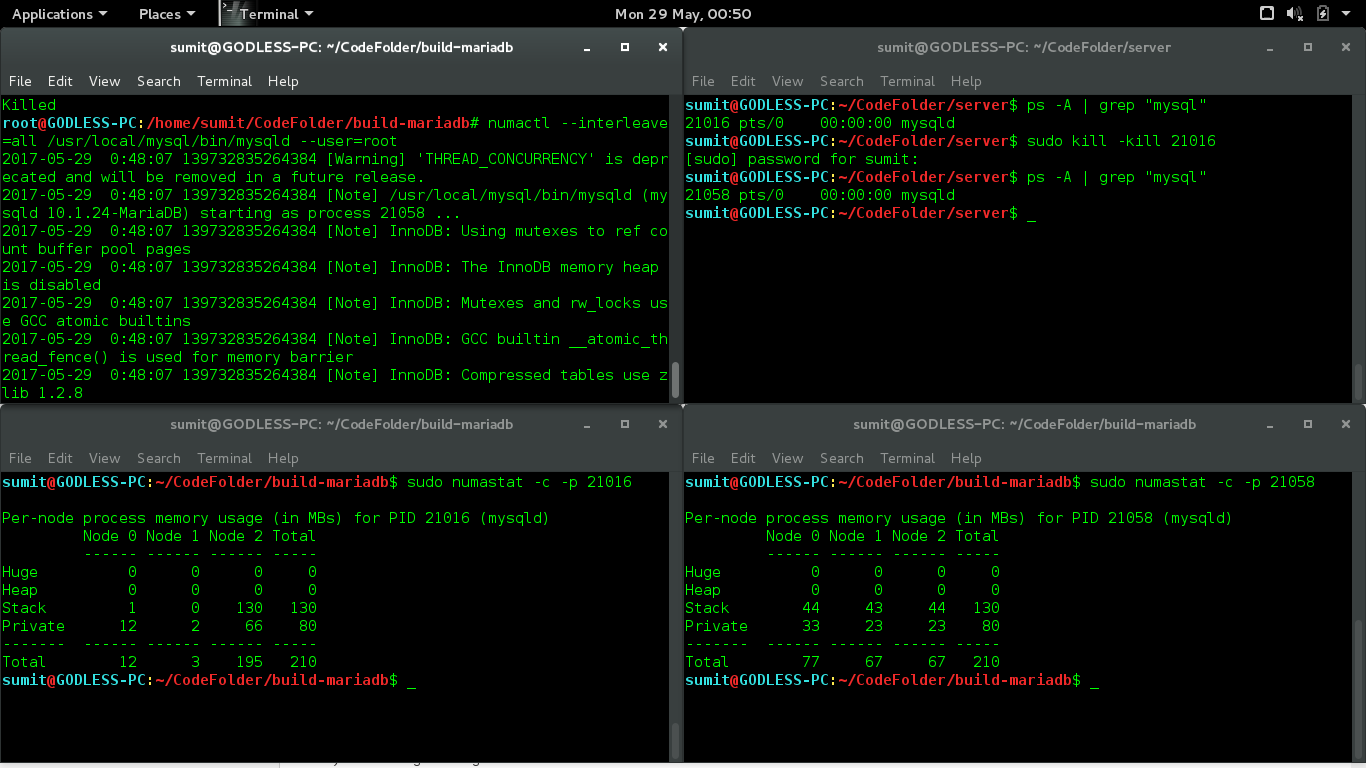Click the date and time in top bar
The width and height of the screenshot is (1366, 768).
point(683,14)
